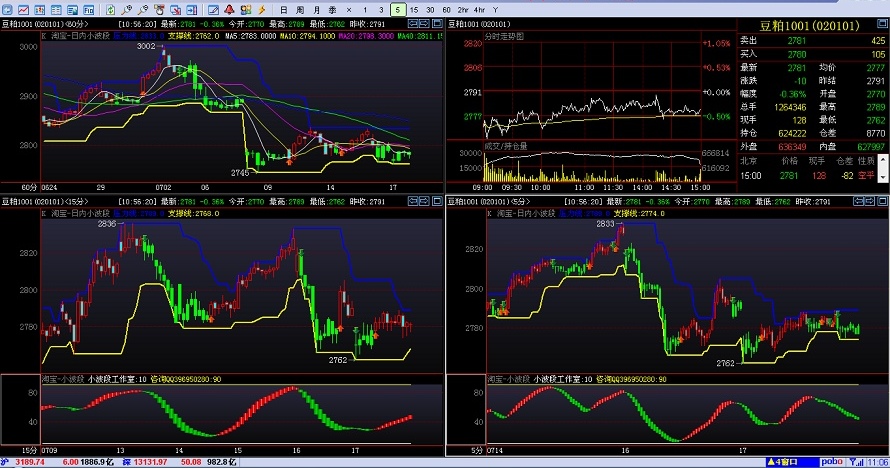
Task: Click the × period toolbar button
Action: pyautogui.click(x=349, y=10)
